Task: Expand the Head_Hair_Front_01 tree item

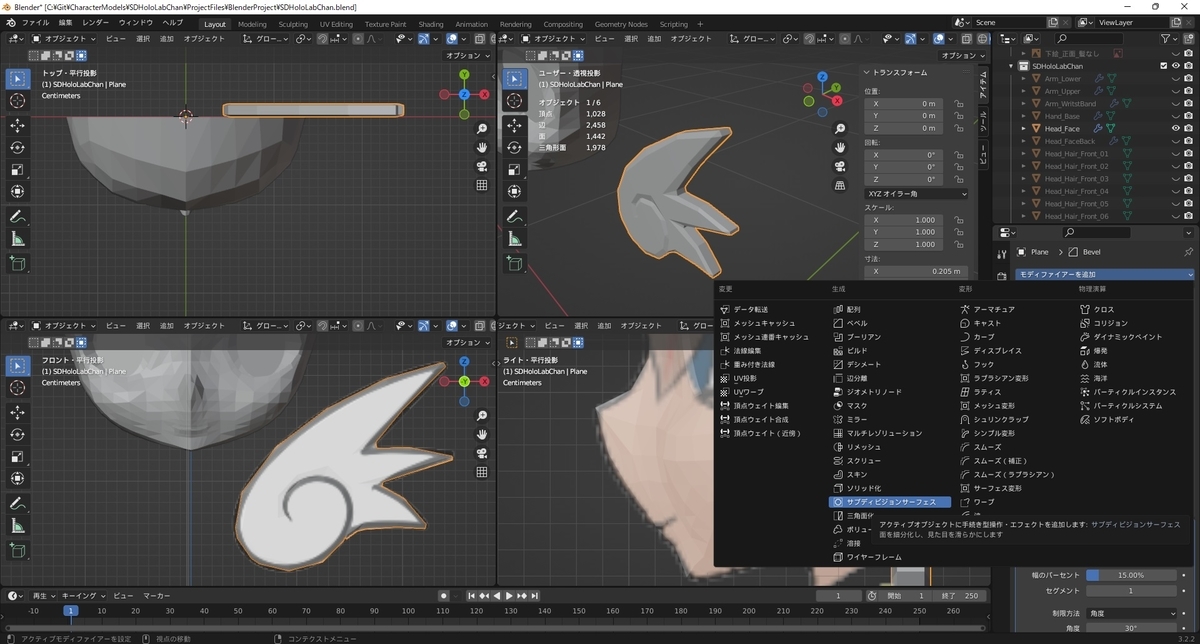Action: 1023,154
